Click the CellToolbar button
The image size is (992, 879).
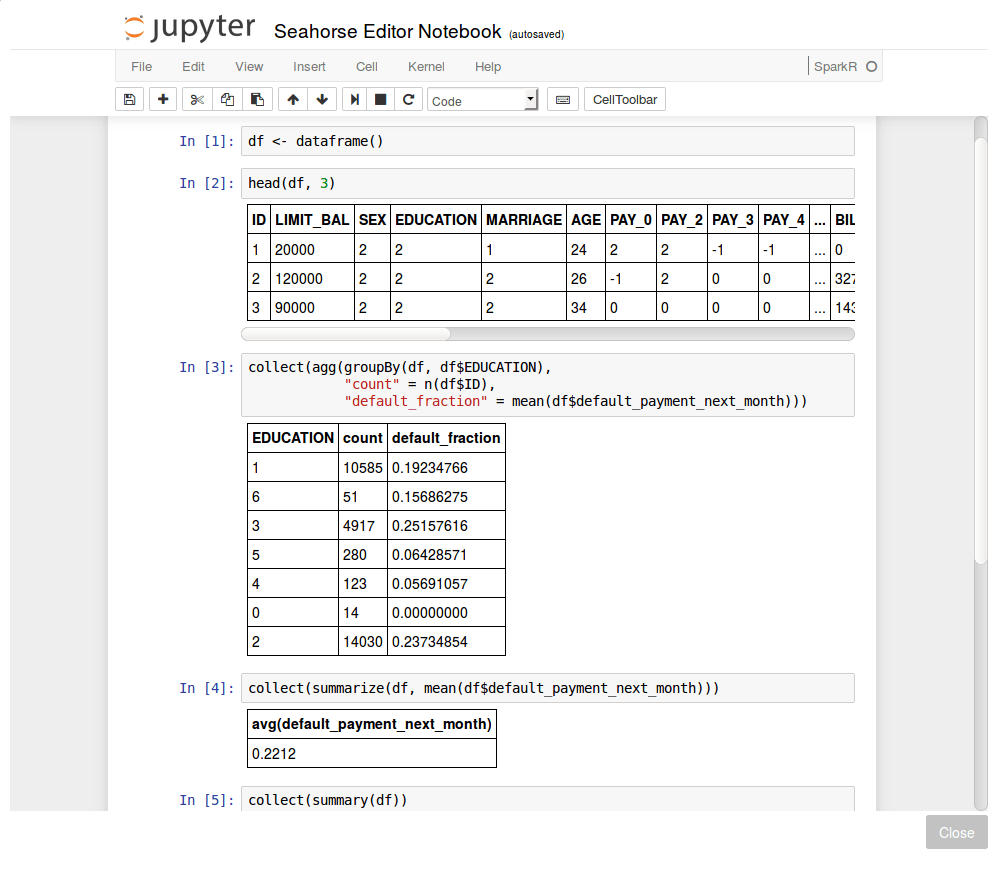[625, 100]
